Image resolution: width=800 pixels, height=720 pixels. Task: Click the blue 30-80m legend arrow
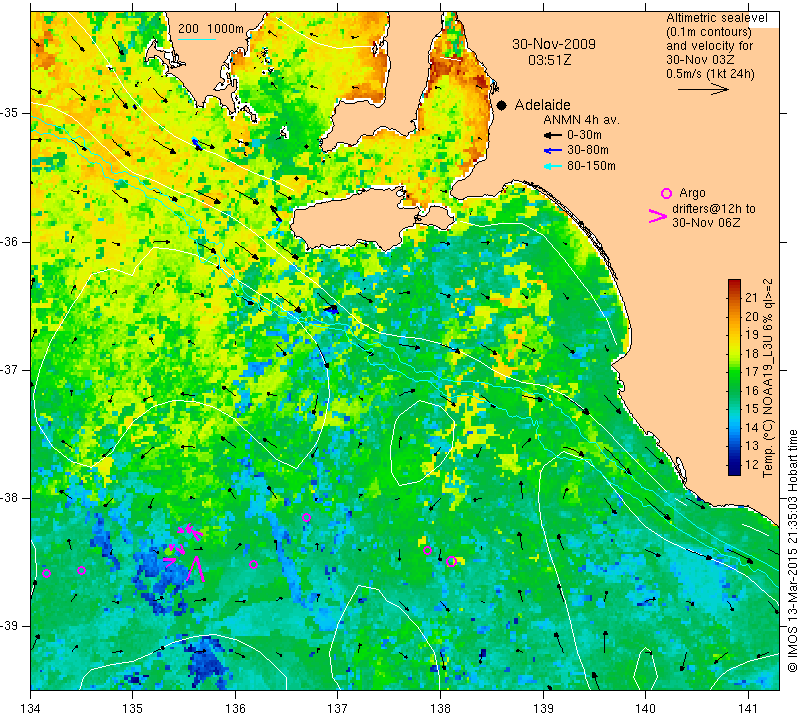(552, 151)
